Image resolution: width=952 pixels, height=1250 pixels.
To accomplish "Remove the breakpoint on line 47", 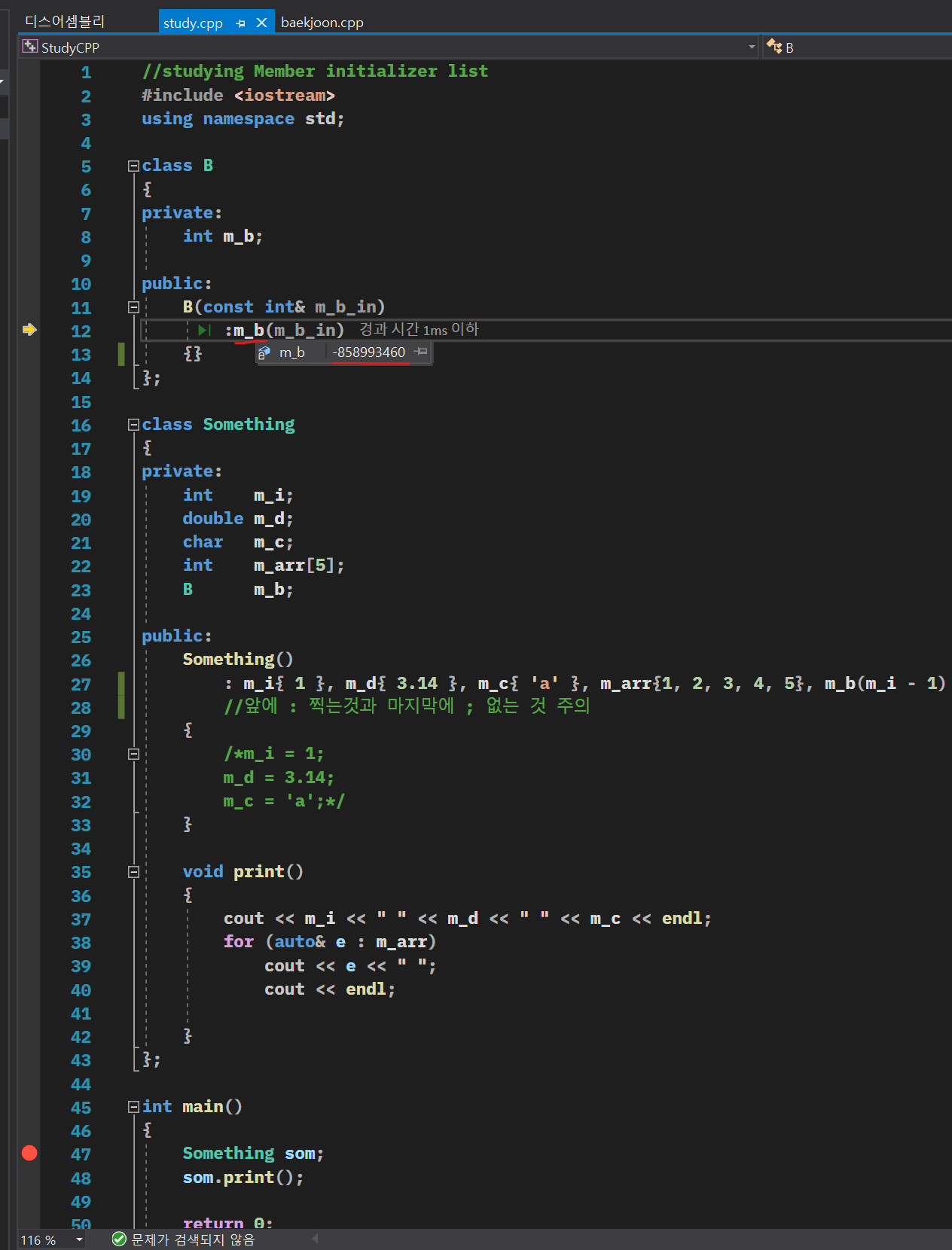I will coord(29,1153).
